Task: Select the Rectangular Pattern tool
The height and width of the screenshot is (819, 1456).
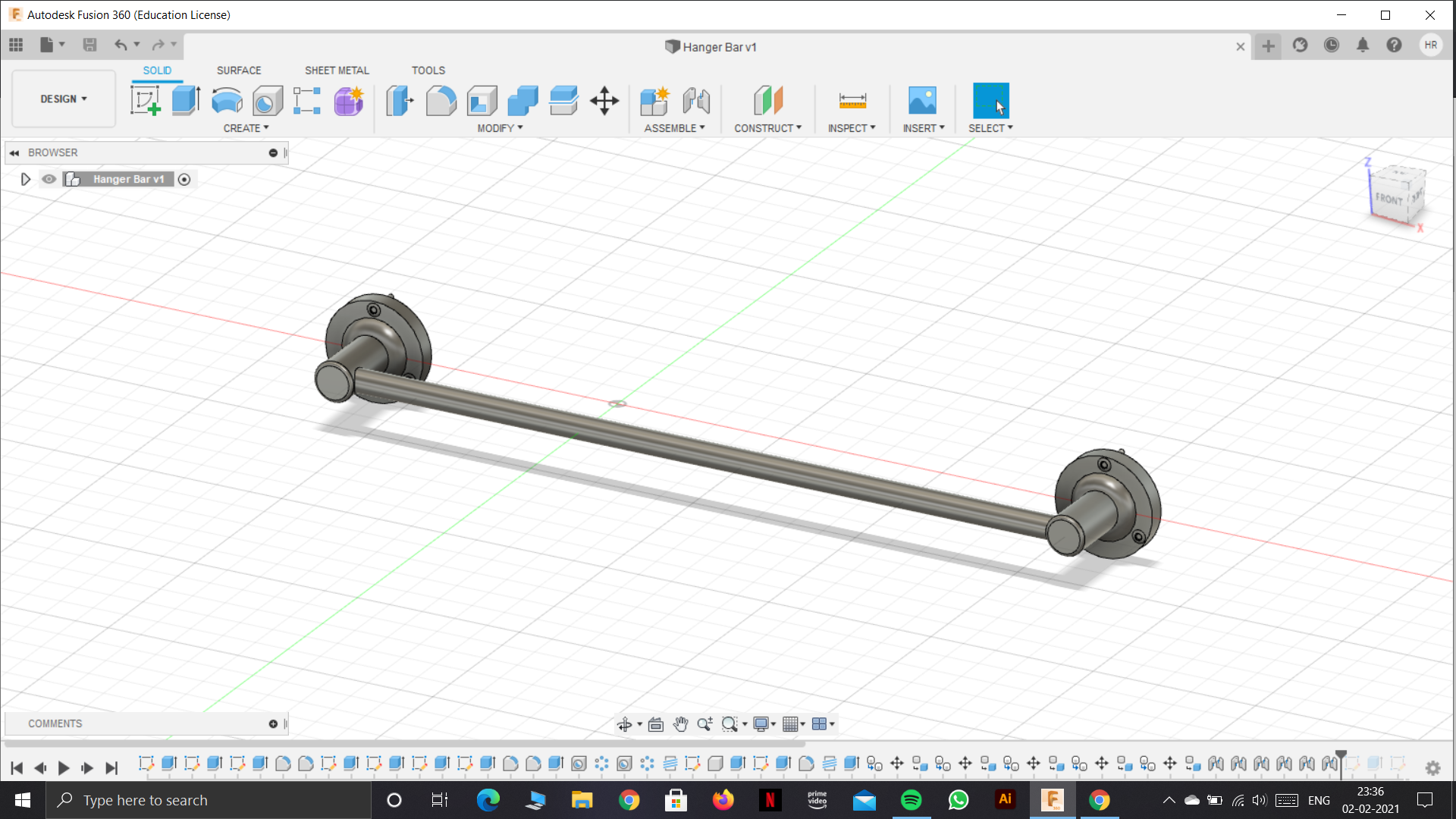Action: (307, 100)
